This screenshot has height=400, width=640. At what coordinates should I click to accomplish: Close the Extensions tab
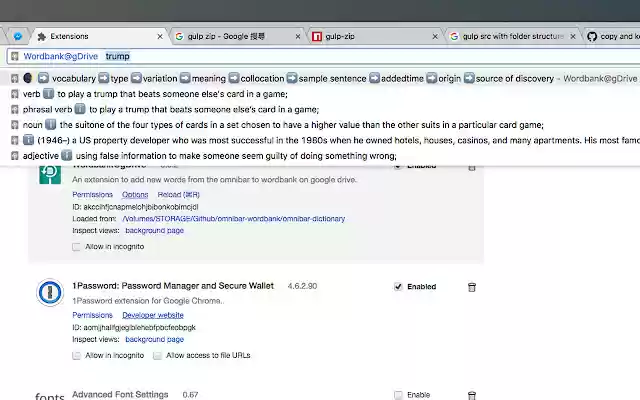click(x=160, y=36)
